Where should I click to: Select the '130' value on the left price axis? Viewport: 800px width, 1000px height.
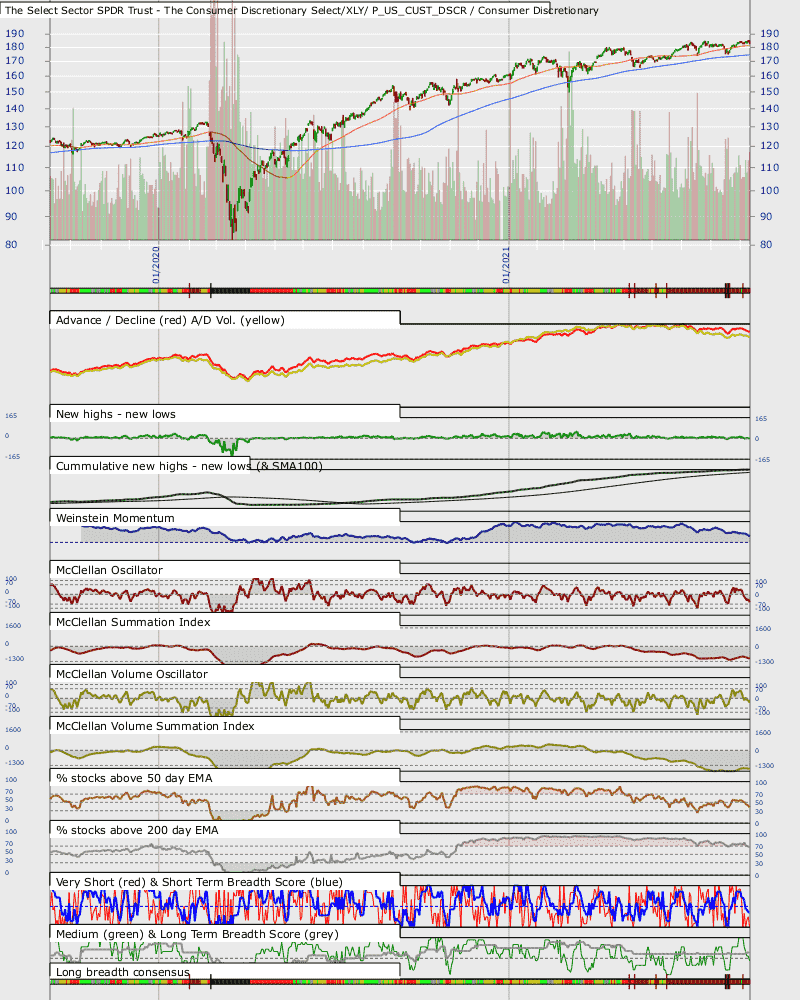coord(15,126)
